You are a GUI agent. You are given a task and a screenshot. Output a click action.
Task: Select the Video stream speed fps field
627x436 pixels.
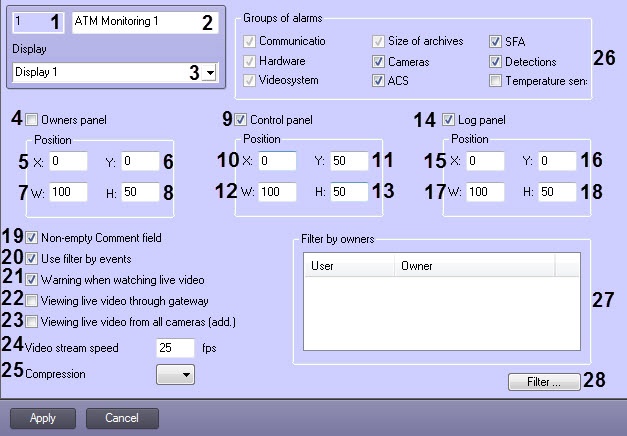click(176, 348)
